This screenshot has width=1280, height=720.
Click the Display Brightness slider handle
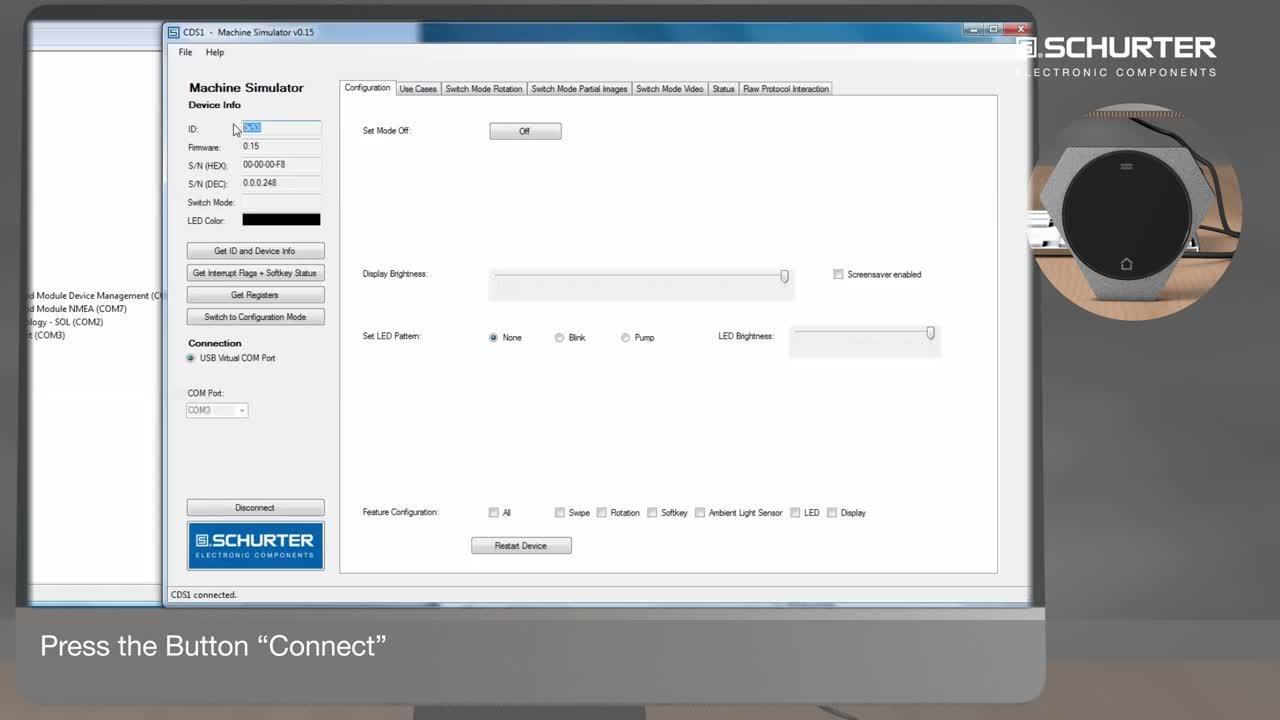[x=784, y=276]
